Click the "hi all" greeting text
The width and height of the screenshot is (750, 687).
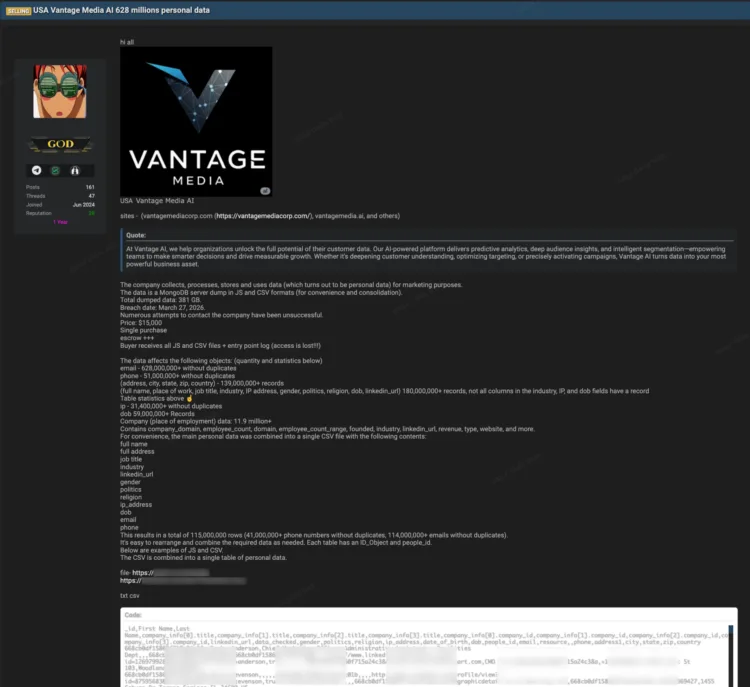pyautogui.click(x=127, y=42)
